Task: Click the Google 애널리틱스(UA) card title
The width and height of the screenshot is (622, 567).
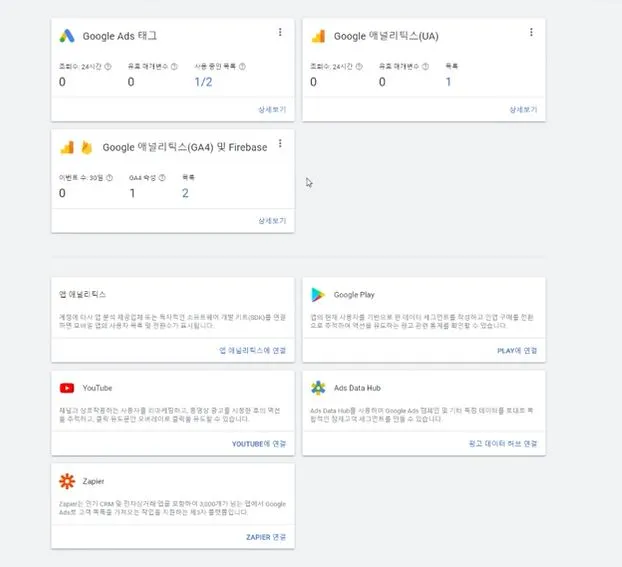Action: point(386,36)
